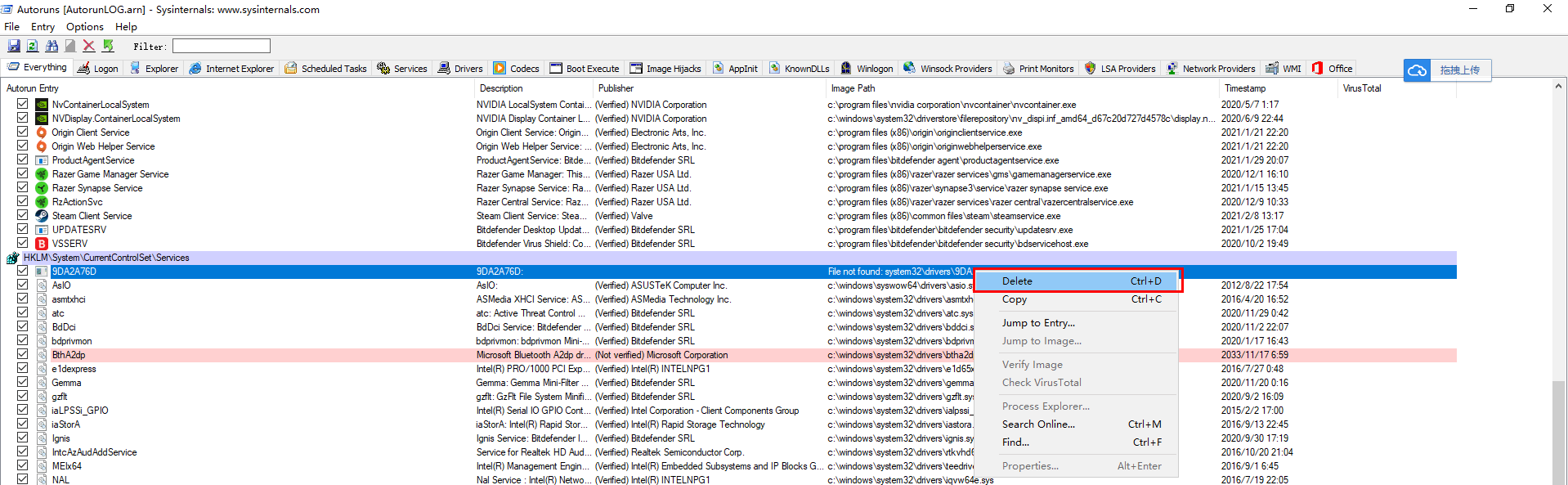Select Jump to Entry... context item
Viewport: 1568px width, 485px height.
click(1076, 323)
